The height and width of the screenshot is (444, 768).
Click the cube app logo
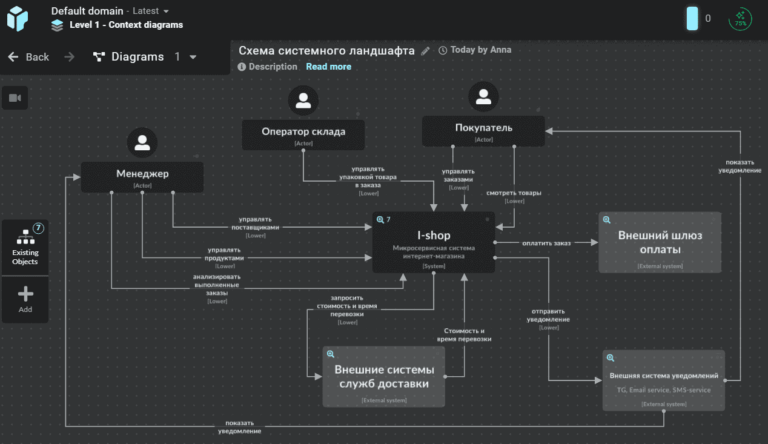18,18
